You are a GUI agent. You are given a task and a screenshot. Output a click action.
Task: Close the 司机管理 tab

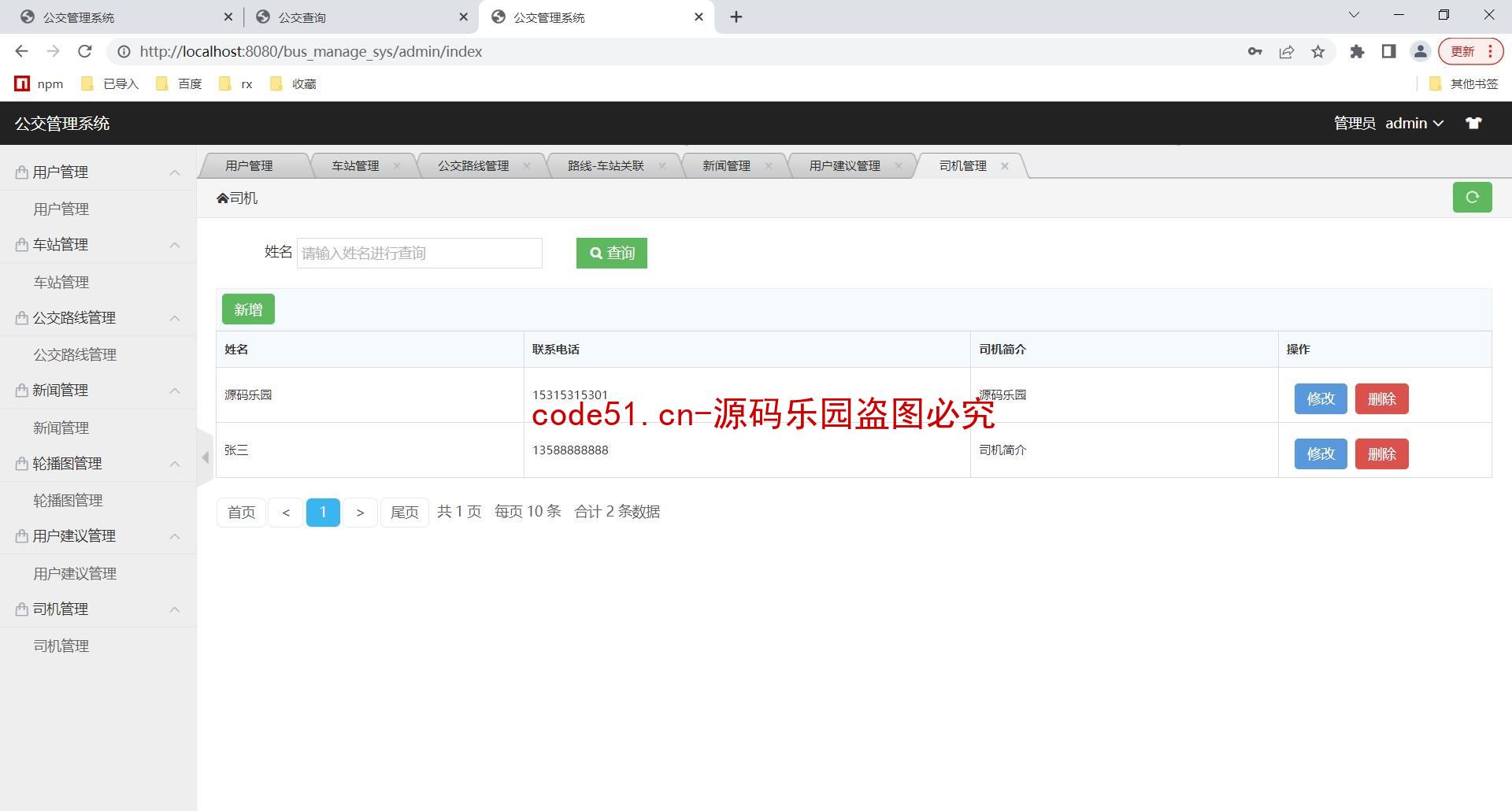[1005, 165]
